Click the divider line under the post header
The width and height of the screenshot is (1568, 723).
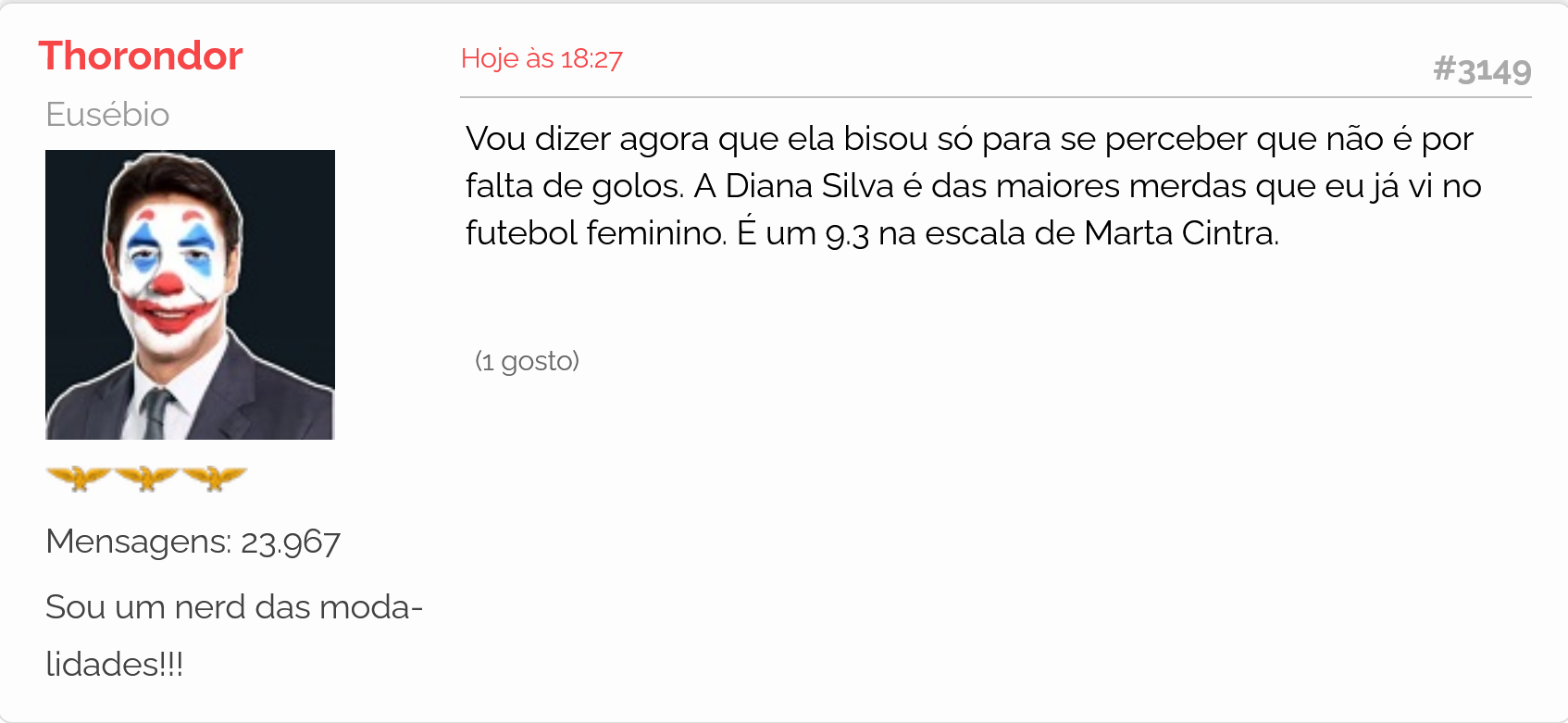tap(996, 96)
